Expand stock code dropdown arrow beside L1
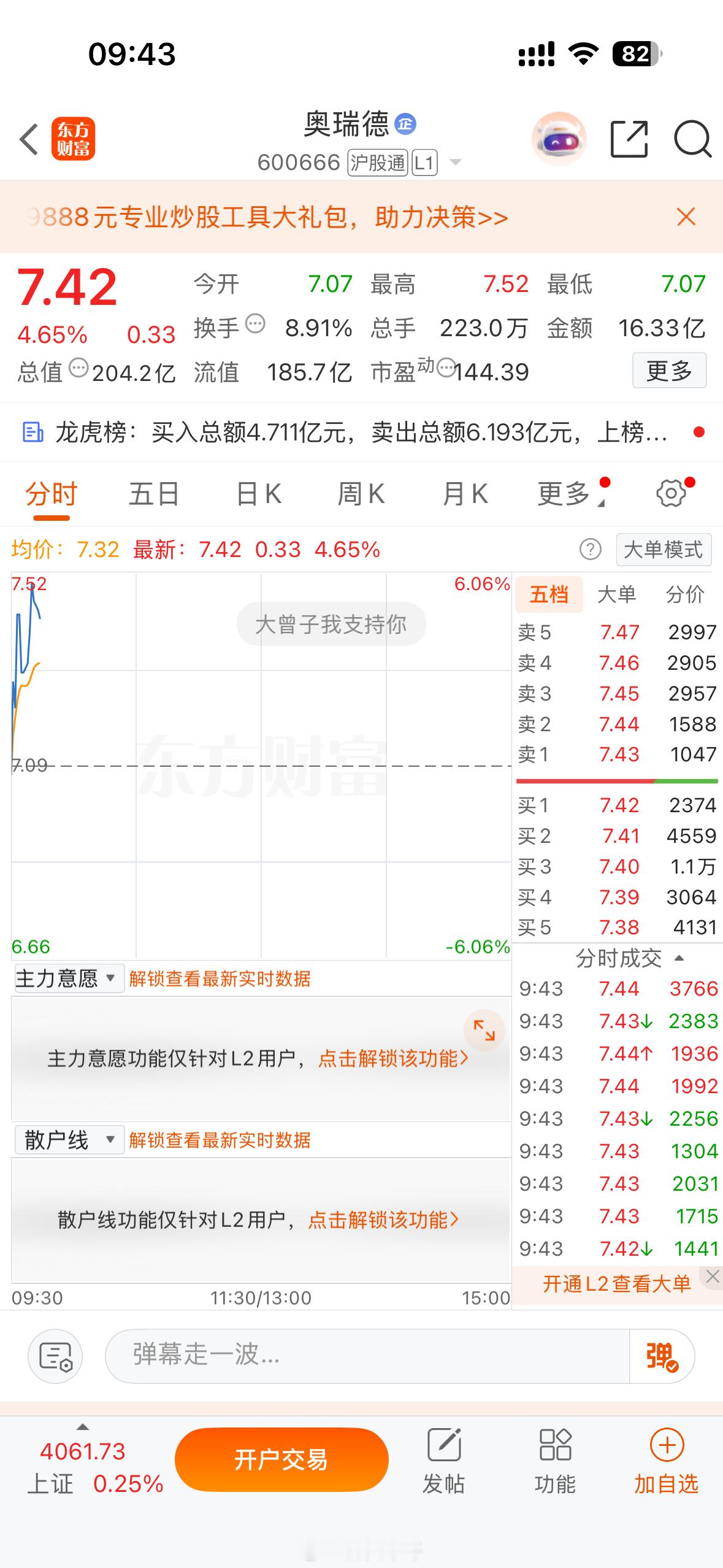Image resolution: width=723 pixels, height=1568 pixels. (455, 163)
